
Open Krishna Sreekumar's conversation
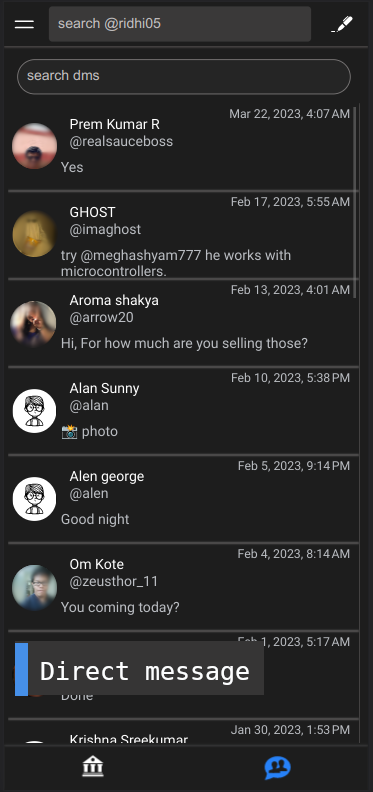point(183,732)
